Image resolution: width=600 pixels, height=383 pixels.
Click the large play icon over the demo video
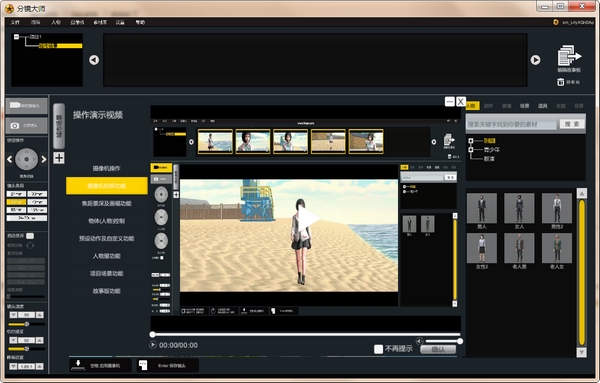click(x=308, y=219)
